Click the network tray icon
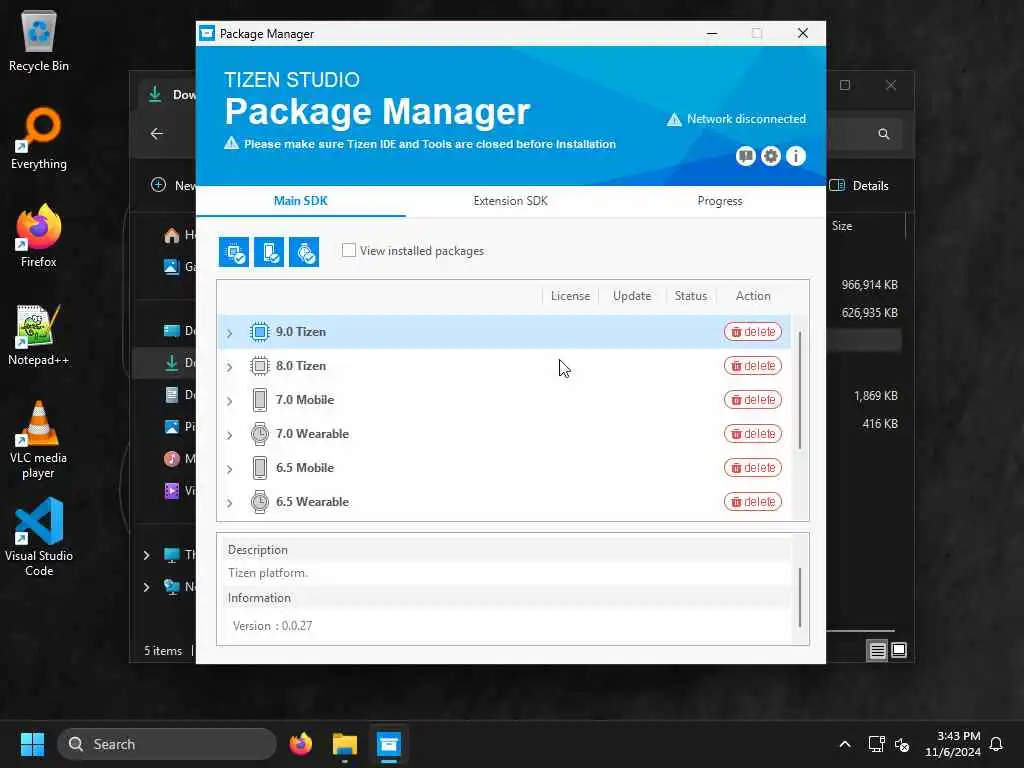1024x768 pixels. tap(876, 744)
